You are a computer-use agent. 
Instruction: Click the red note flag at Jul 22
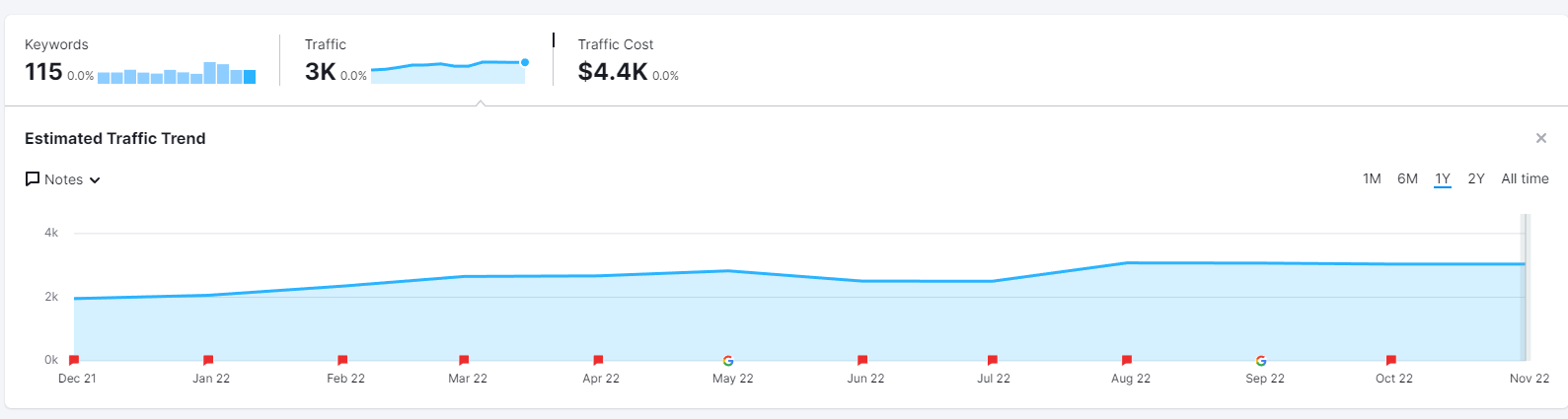click(993, 360)
